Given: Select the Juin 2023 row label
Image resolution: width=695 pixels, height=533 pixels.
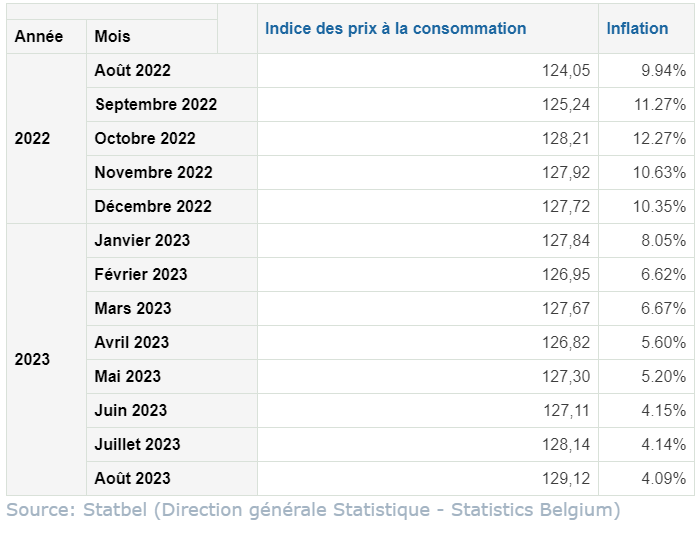Looking at the screenshot, I should (131, 410).
